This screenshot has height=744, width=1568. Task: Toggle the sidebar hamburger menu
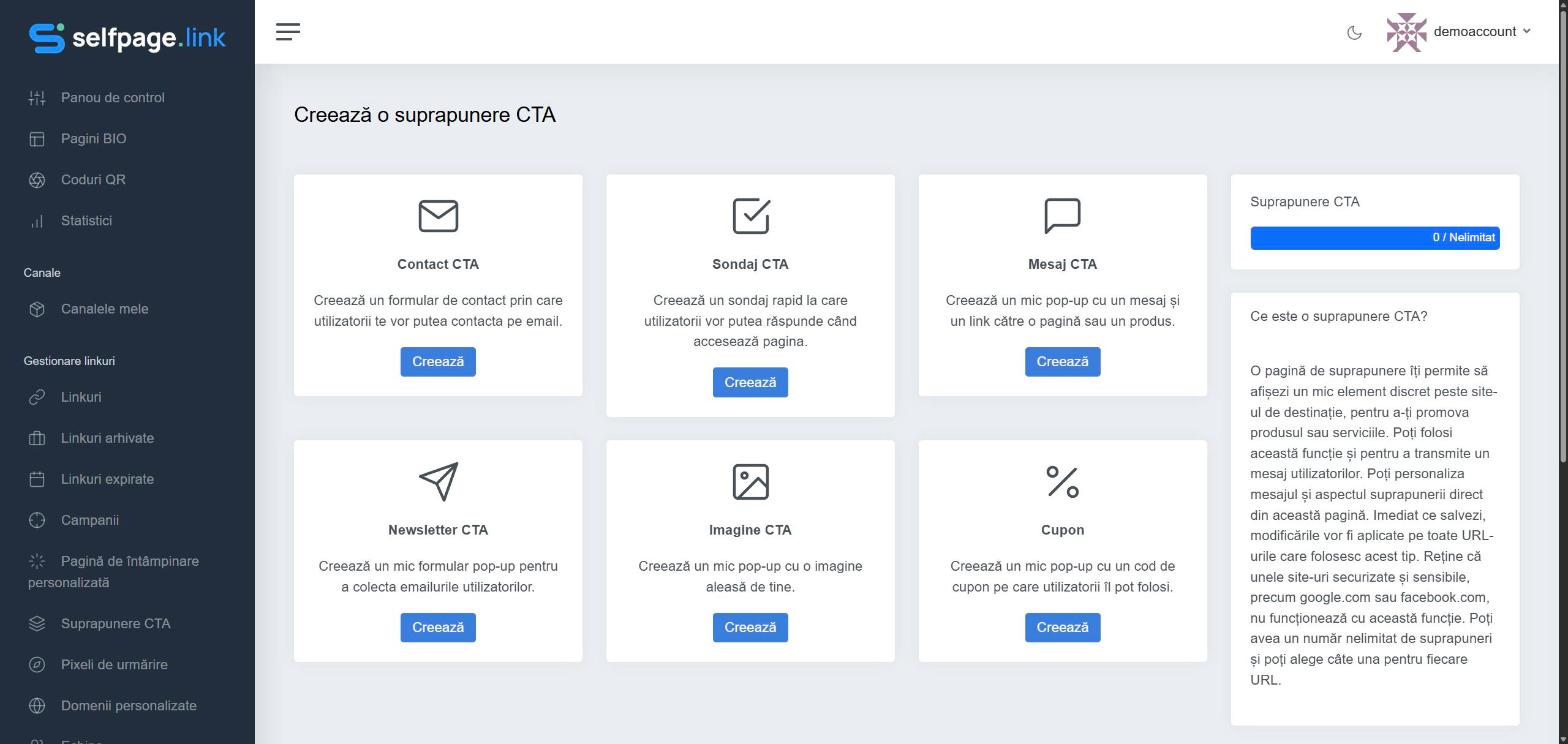pos(288,32)
